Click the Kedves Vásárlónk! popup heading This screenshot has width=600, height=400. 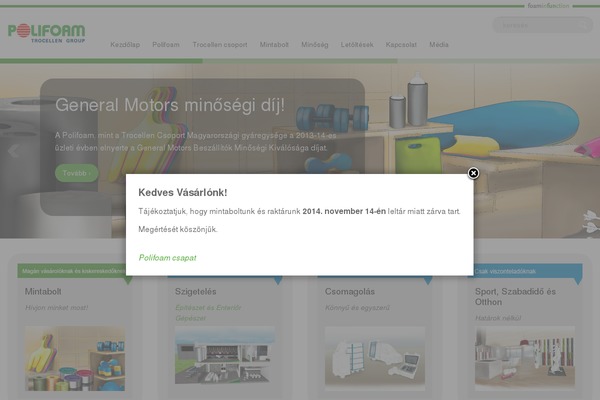(x=183, y=193)
